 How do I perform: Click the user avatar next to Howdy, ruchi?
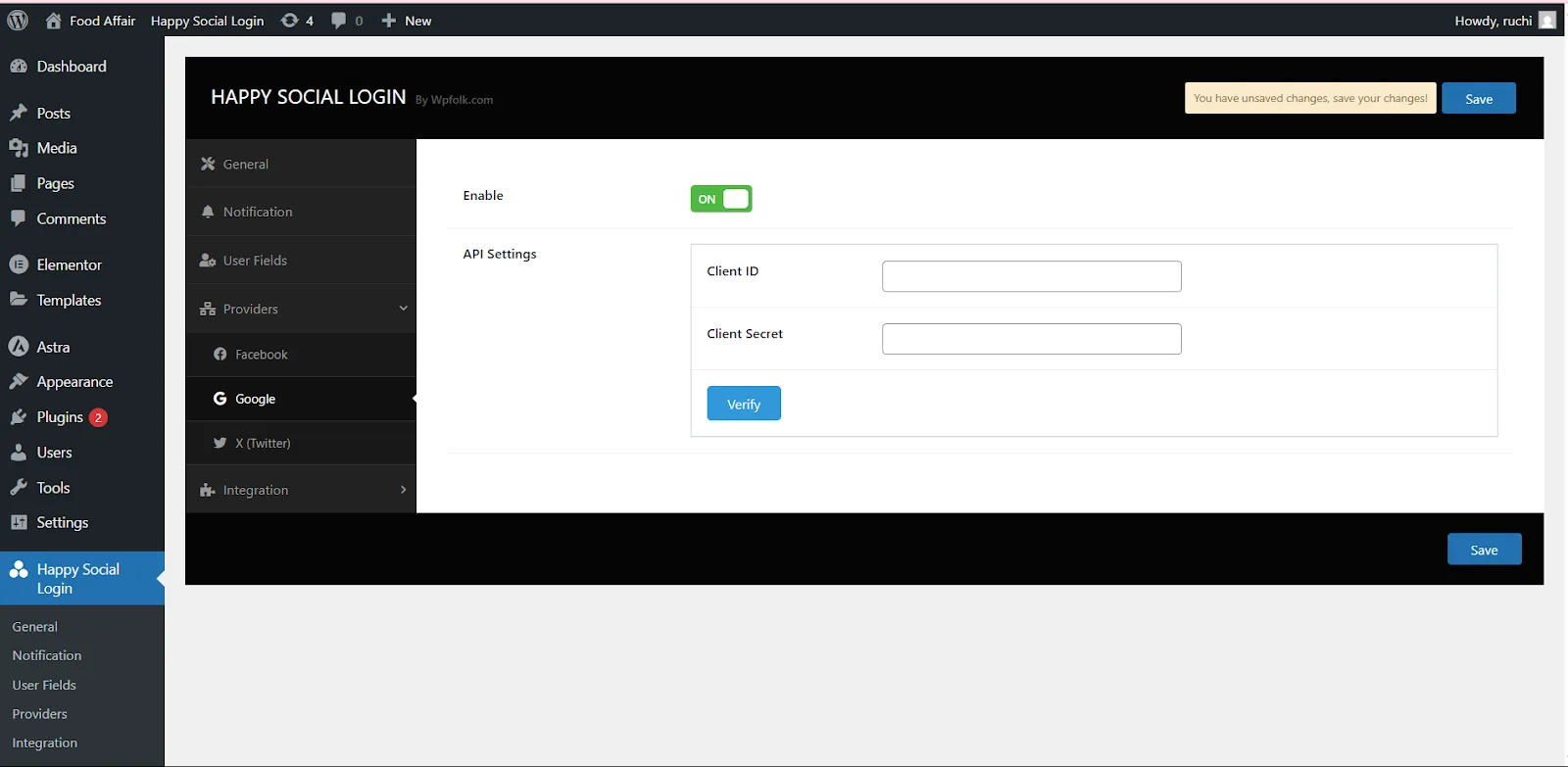(1547, 21)
